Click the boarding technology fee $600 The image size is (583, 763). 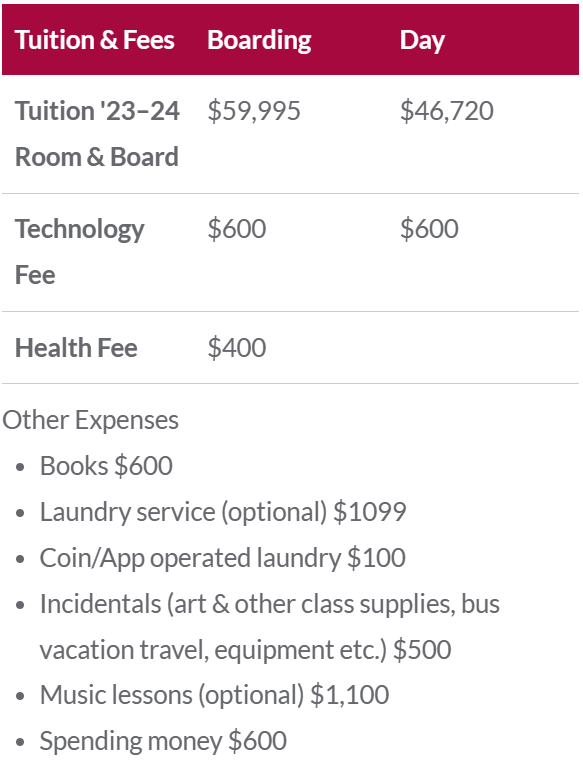pos(237,229)
